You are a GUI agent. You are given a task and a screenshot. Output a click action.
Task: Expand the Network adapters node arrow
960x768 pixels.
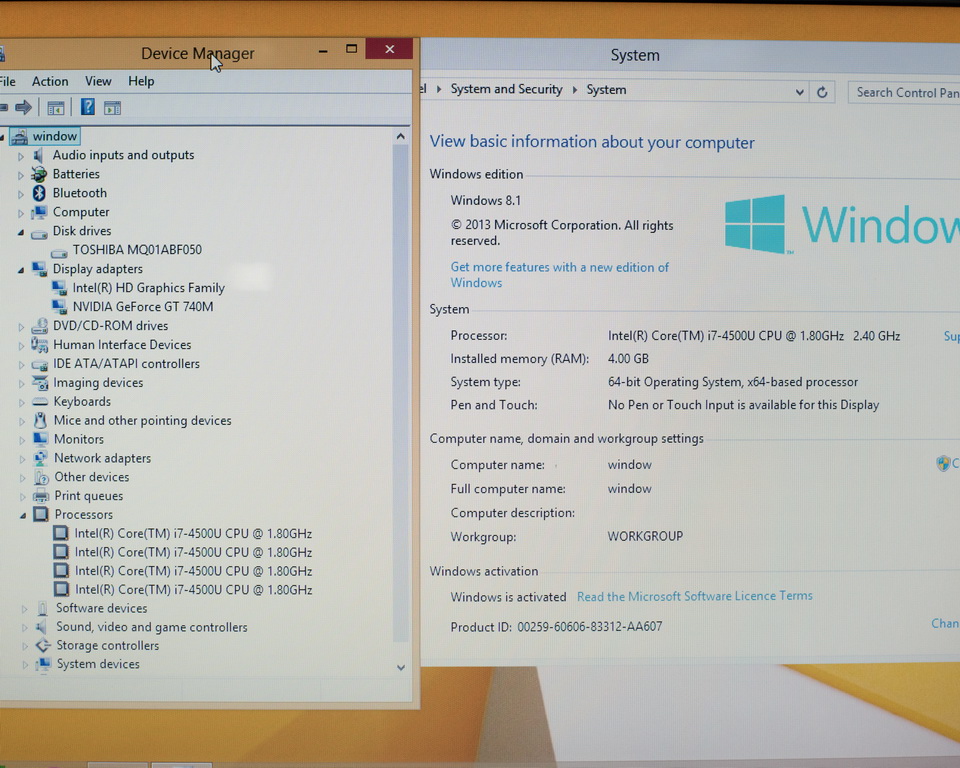pyautogui.click(x=23, y=459)
